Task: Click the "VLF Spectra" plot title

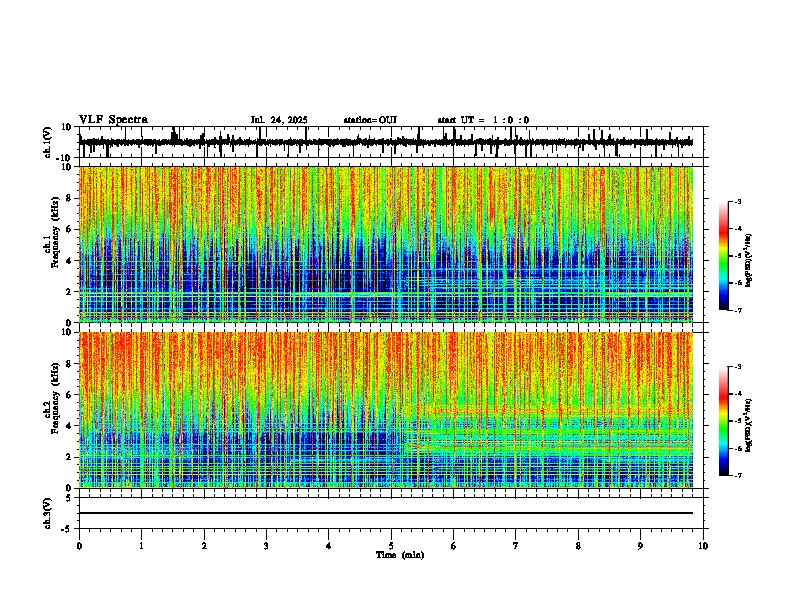Action: [x=113, y=120]
